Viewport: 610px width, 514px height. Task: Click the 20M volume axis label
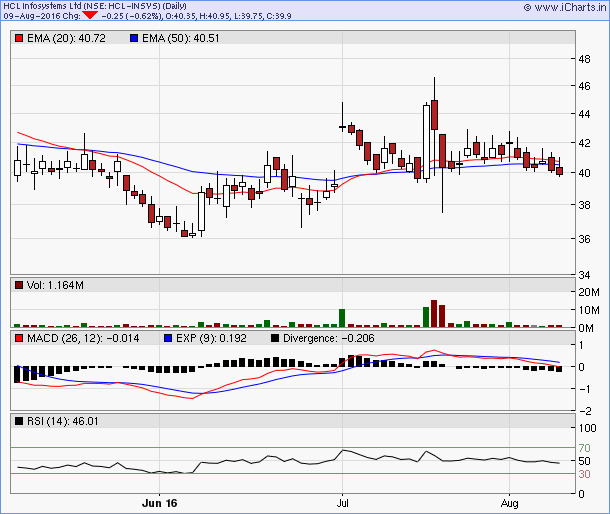589,292
